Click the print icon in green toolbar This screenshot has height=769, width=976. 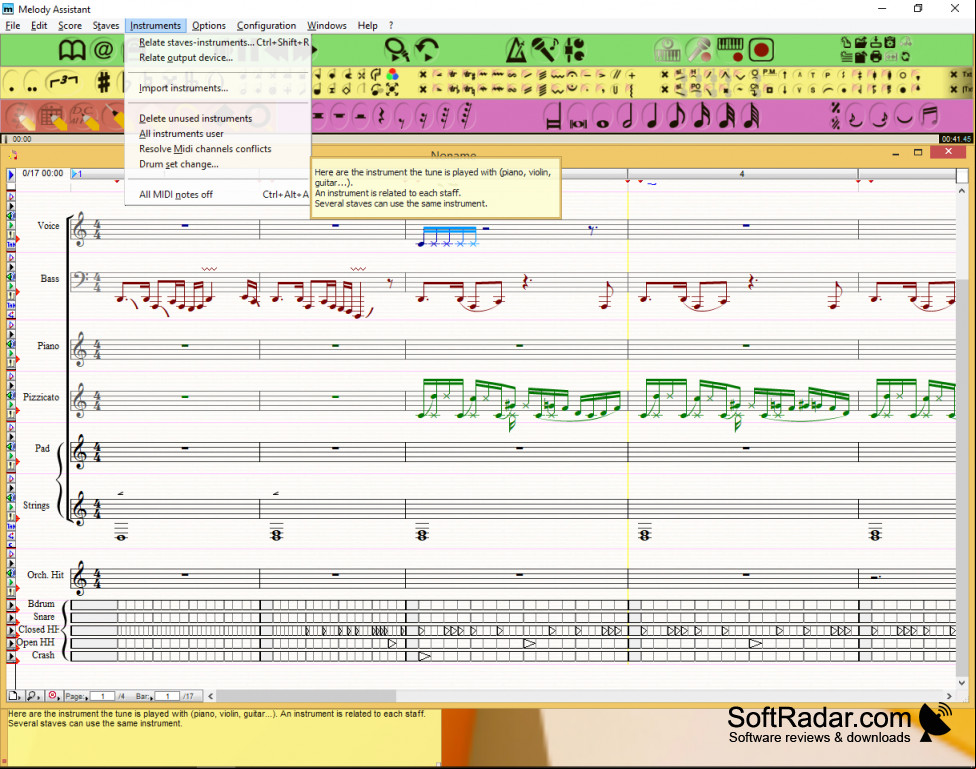pyautogui.click(x=876, y=57)
